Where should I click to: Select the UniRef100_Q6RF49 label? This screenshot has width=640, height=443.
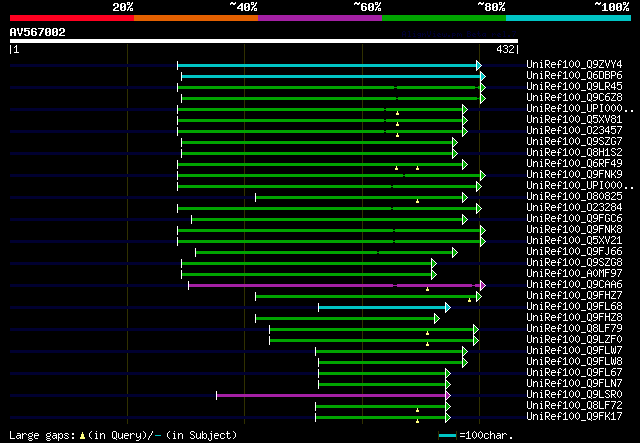pos(574,164)
